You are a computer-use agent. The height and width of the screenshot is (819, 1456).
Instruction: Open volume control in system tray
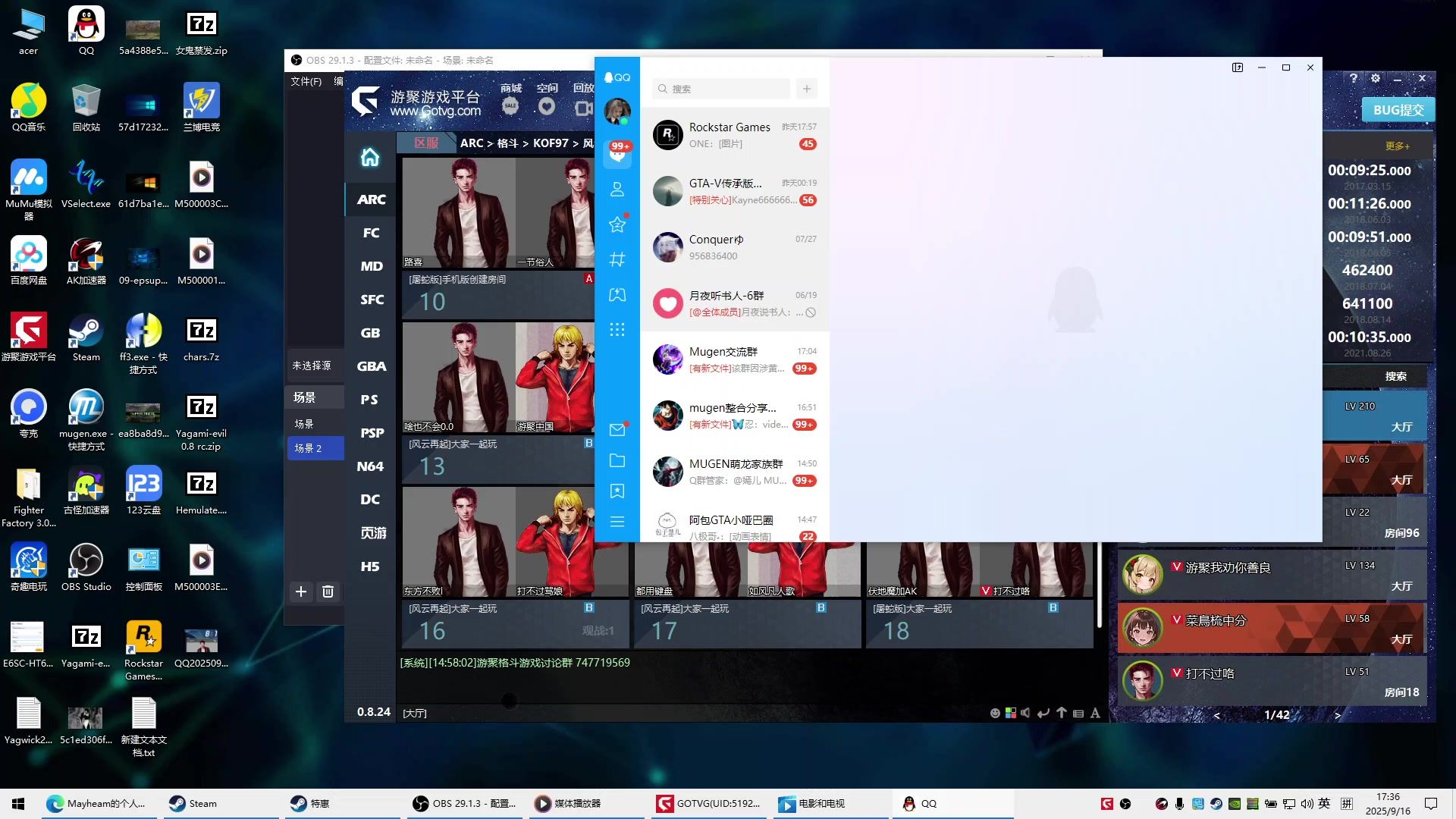coord(1306,804)
